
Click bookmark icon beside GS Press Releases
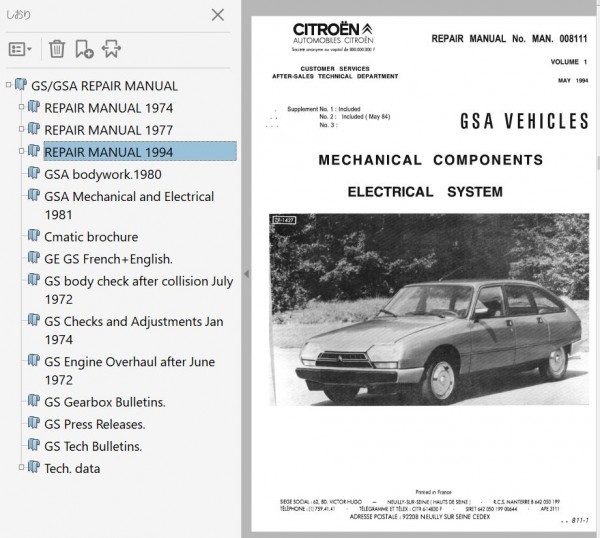click(x=34, y=422)
